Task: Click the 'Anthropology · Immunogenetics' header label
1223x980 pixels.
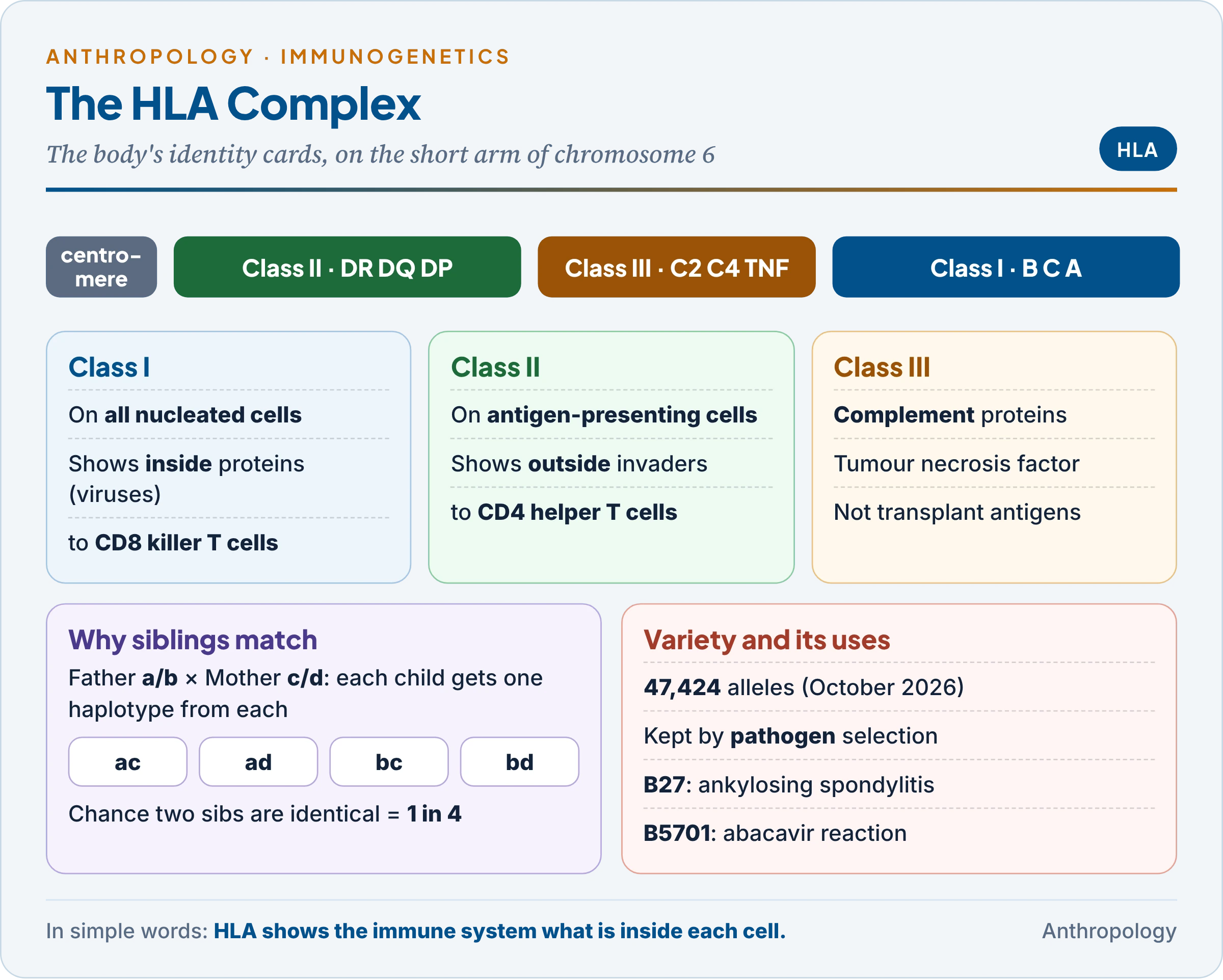Action: coord(278,57)
